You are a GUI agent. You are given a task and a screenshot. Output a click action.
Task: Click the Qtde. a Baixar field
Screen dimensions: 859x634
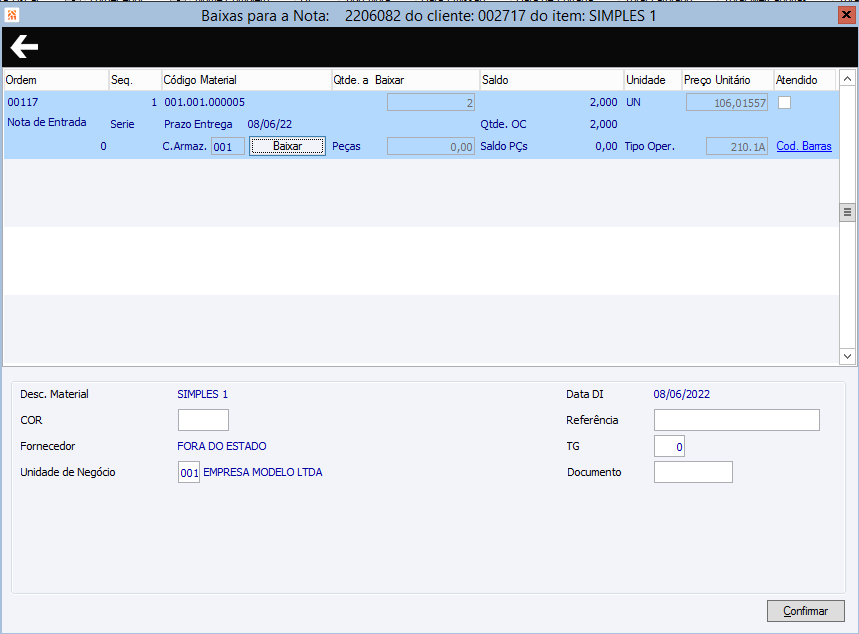click(431, 102)
